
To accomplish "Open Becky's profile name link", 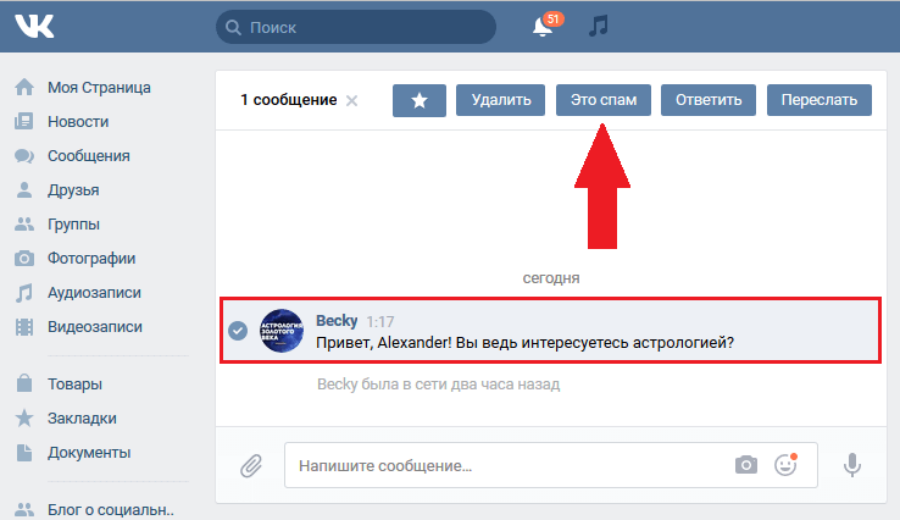I will [x=336, y=320].
